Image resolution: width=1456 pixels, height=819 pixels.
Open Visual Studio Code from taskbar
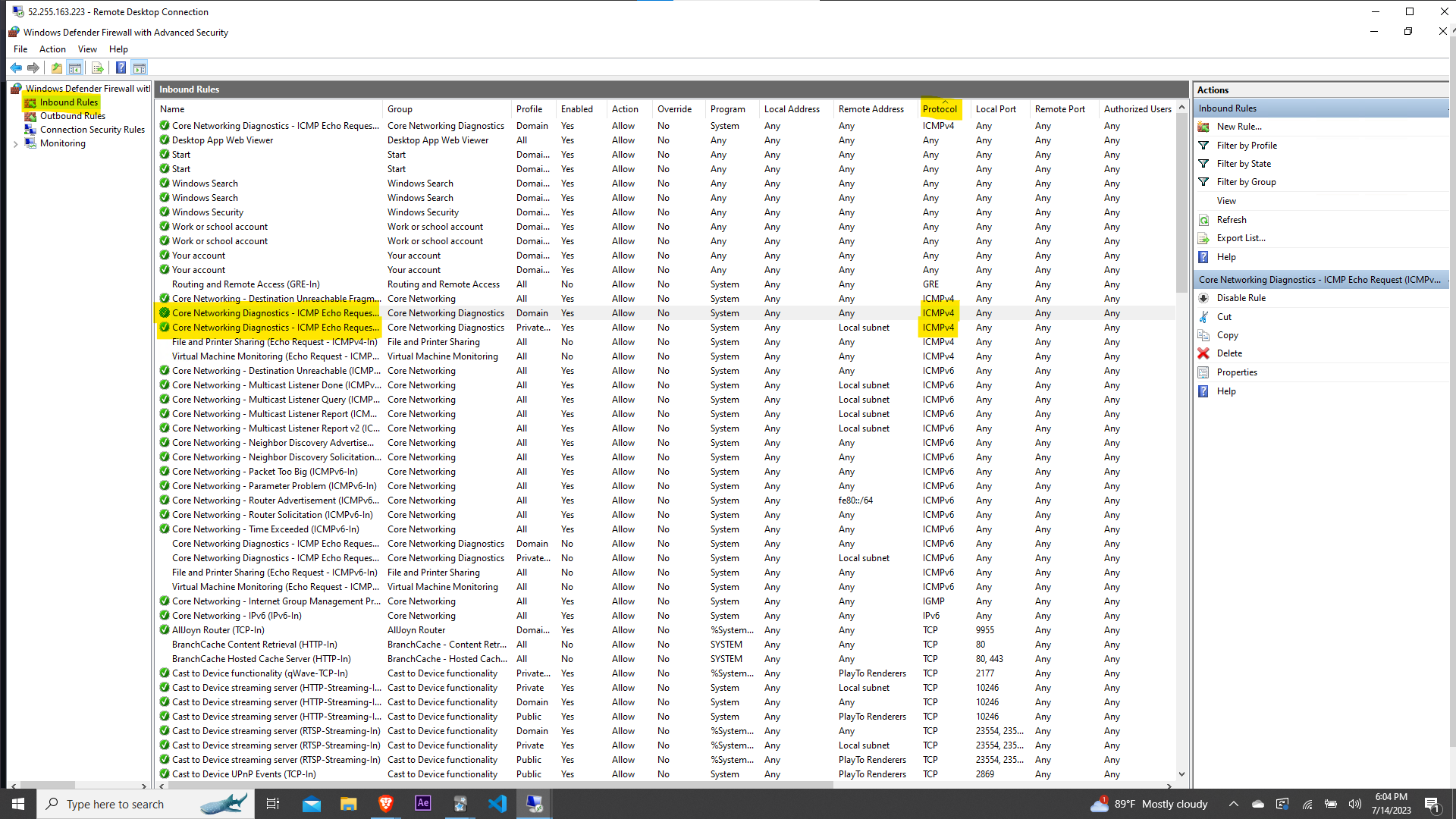pyautogui.click(x=497, y=804)
